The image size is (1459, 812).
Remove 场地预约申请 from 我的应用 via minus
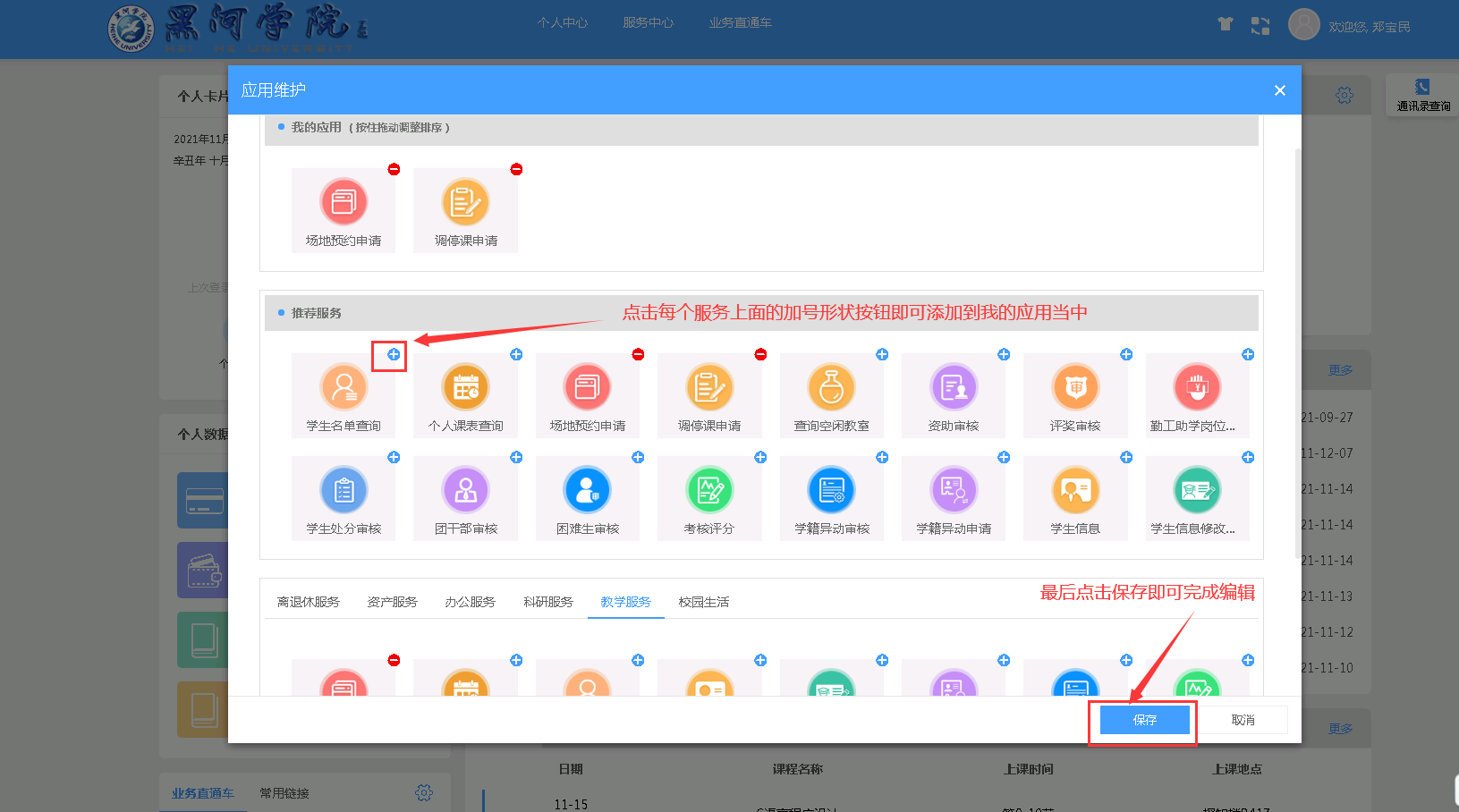[394, 169]
